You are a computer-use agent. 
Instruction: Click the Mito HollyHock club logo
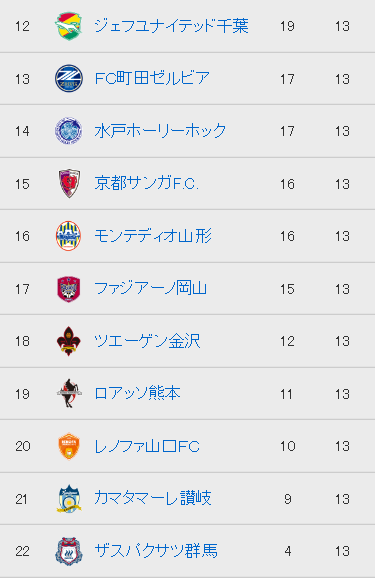pos(69,131)
